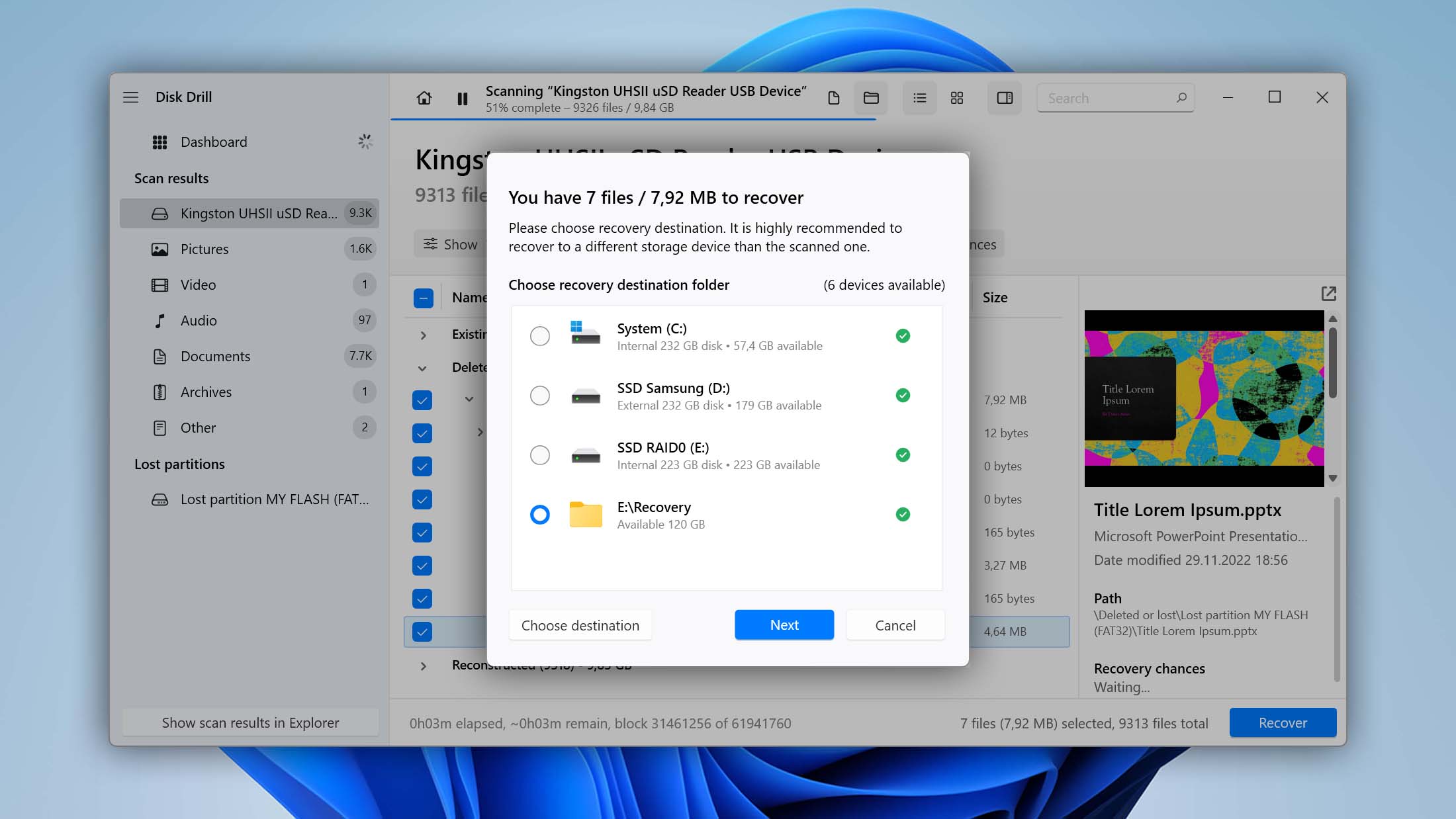Click the preview scrollbar down arrow
The height and width of the screenshot is (819, 1456).
coord(1333,478)
